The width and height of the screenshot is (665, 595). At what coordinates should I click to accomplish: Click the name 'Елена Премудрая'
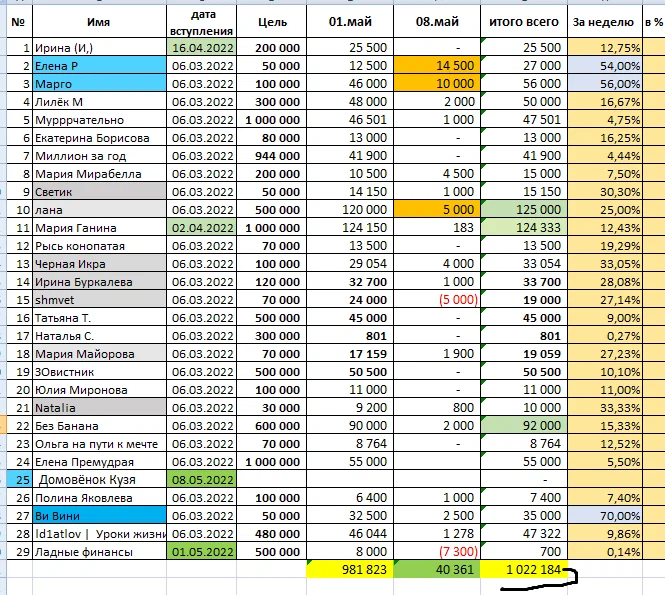(x=99, y=462)
